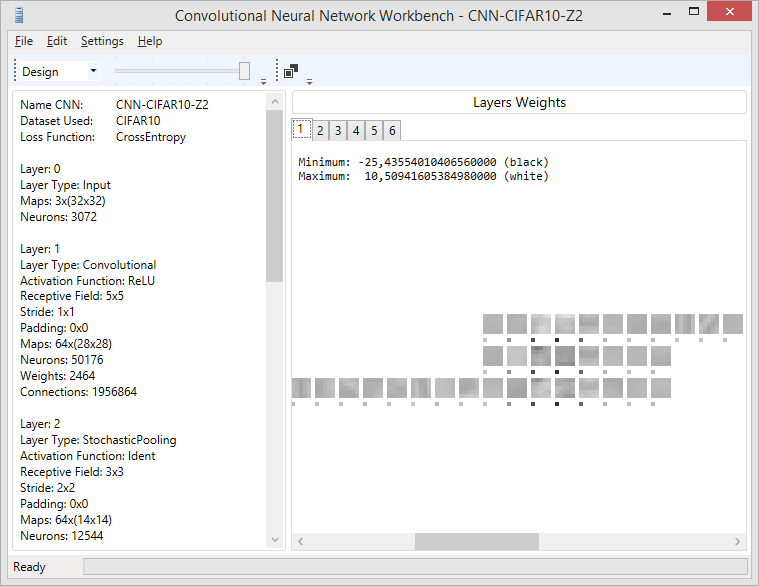Screen dimensions: 759x586
Task: Click 'Maps: 64x(28x28)' text
Action: coord(66,344)
